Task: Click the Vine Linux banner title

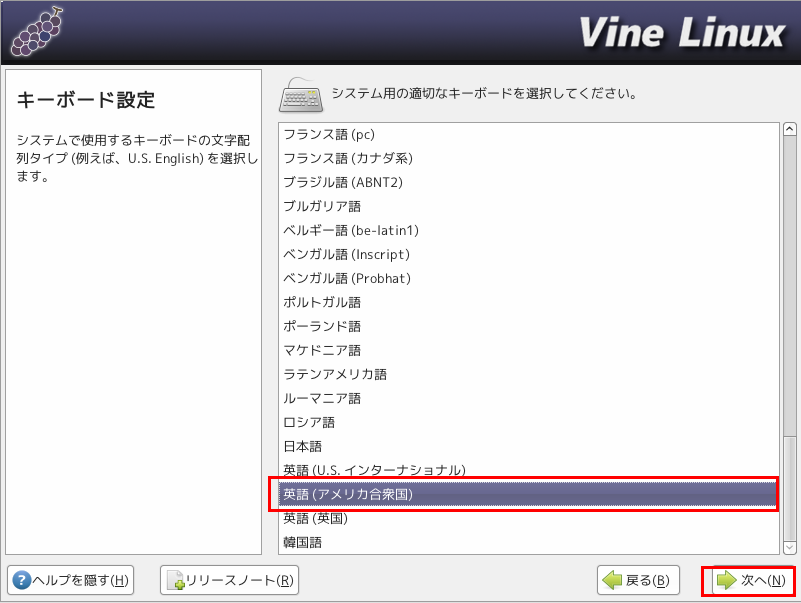Action: (x=682, y=33)
